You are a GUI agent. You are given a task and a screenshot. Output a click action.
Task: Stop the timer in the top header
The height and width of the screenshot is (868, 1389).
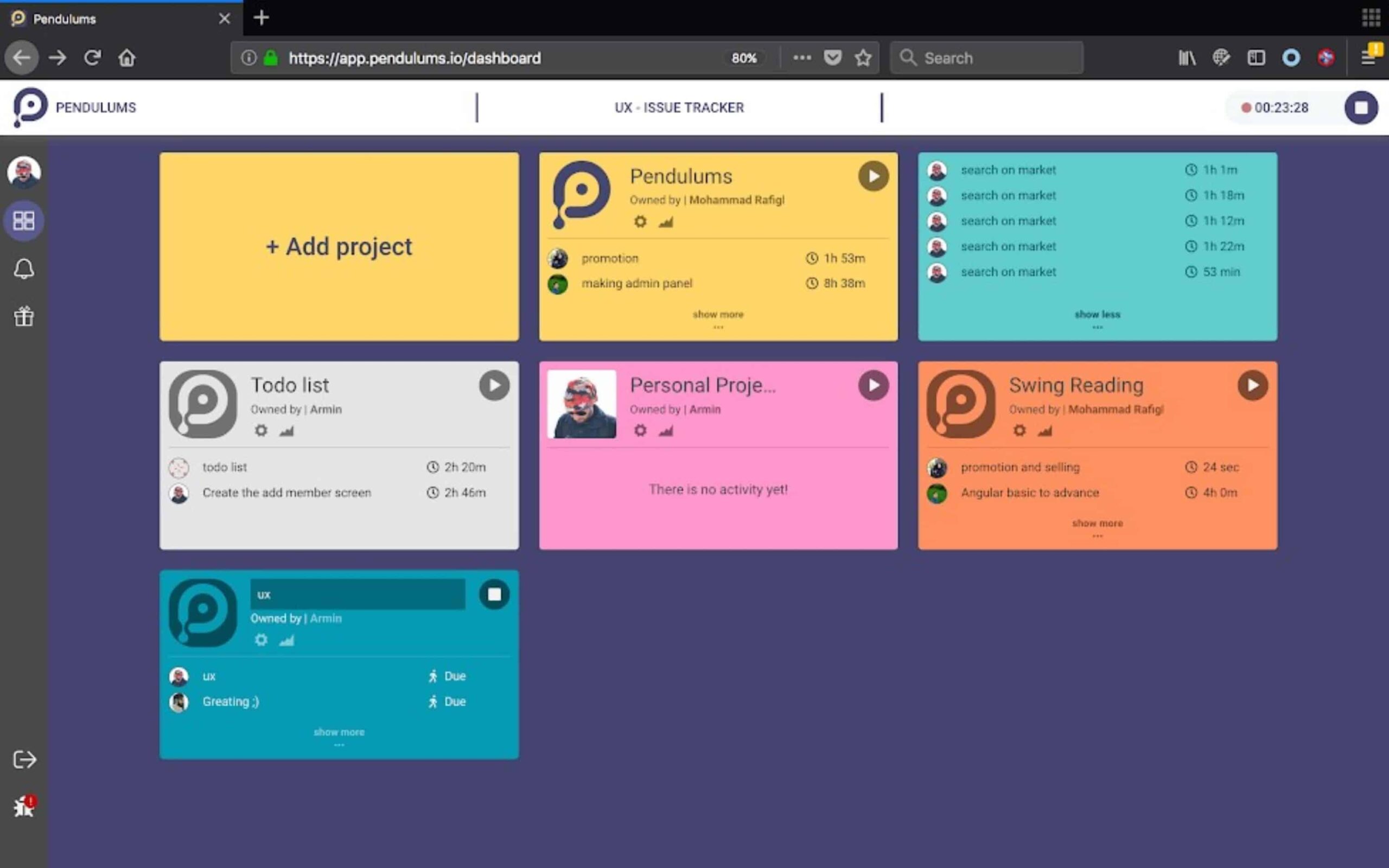point(1361,107)
